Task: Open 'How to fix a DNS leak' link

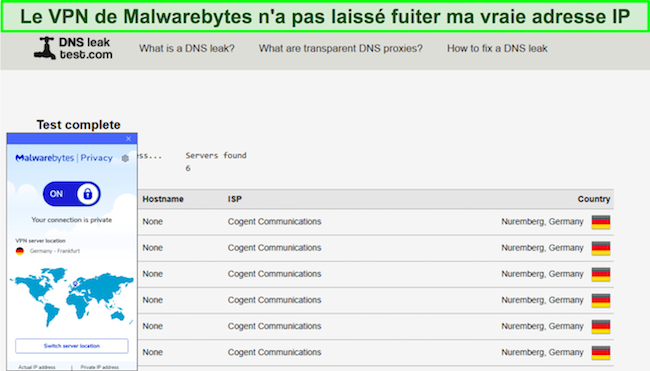Action: click(497, 48)
